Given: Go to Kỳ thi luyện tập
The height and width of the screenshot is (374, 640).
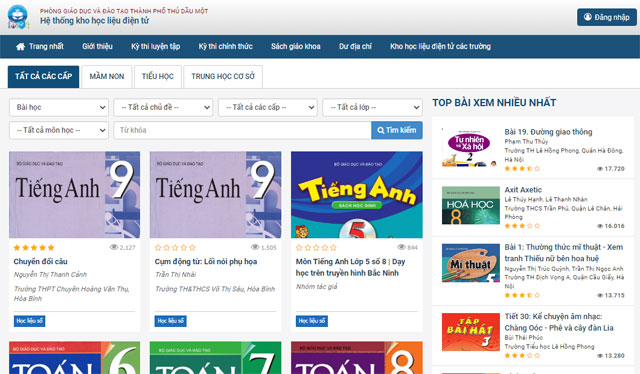Looking at the screenshot, I should coord(156,47).
